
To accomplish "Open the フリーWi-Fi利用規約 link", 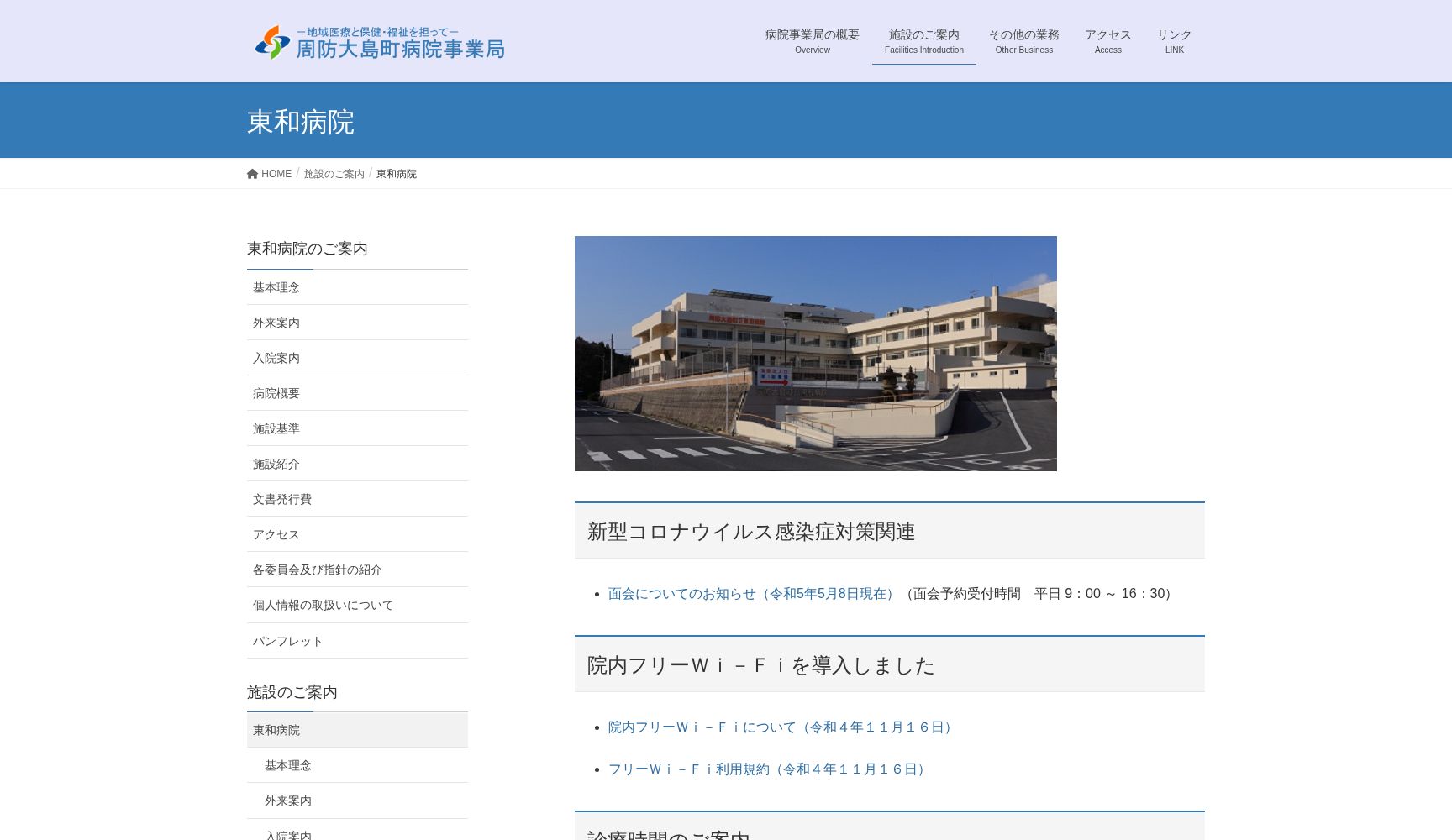I will [x=765, y=769].
